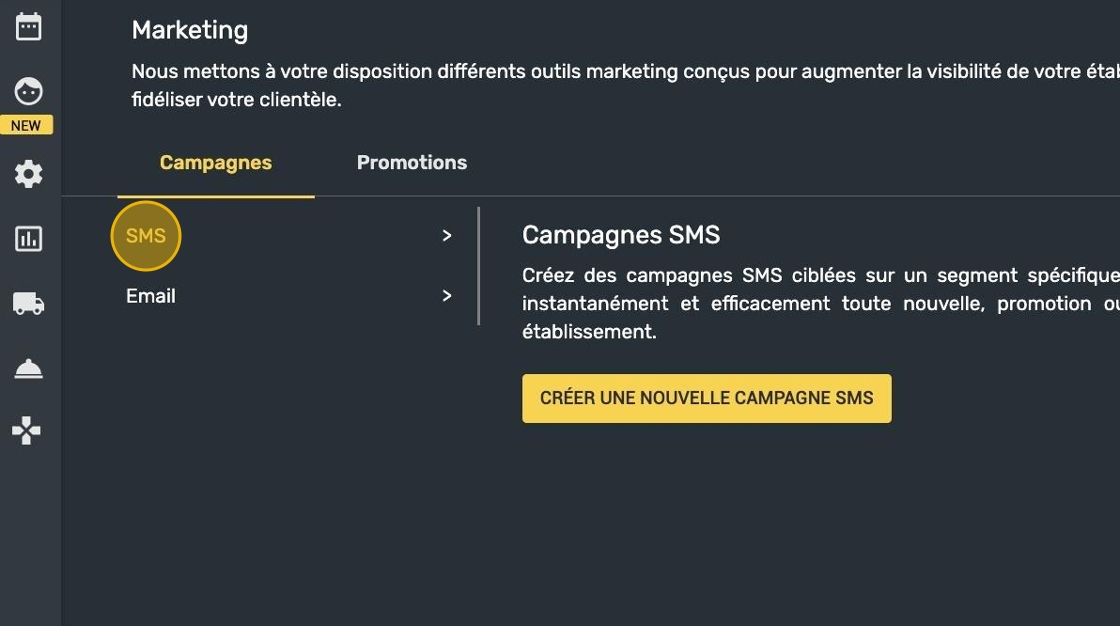This screenshot has height=626, width=1120.
Task: Click the Campagnes SMS section title
Action: pos(621,235)
